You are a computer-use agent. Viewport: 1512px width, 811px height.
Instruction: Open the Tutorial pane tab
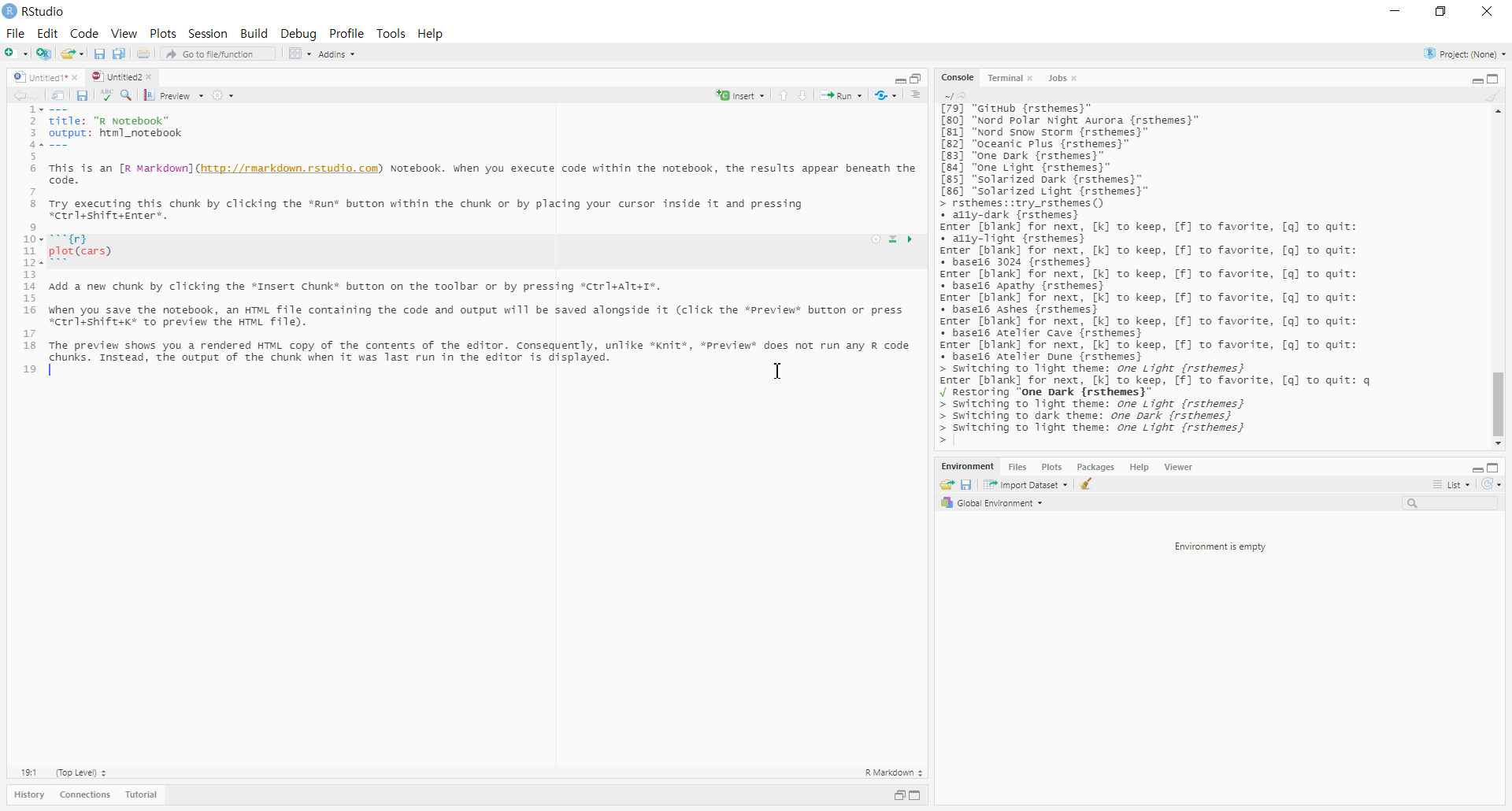(141, 794)
